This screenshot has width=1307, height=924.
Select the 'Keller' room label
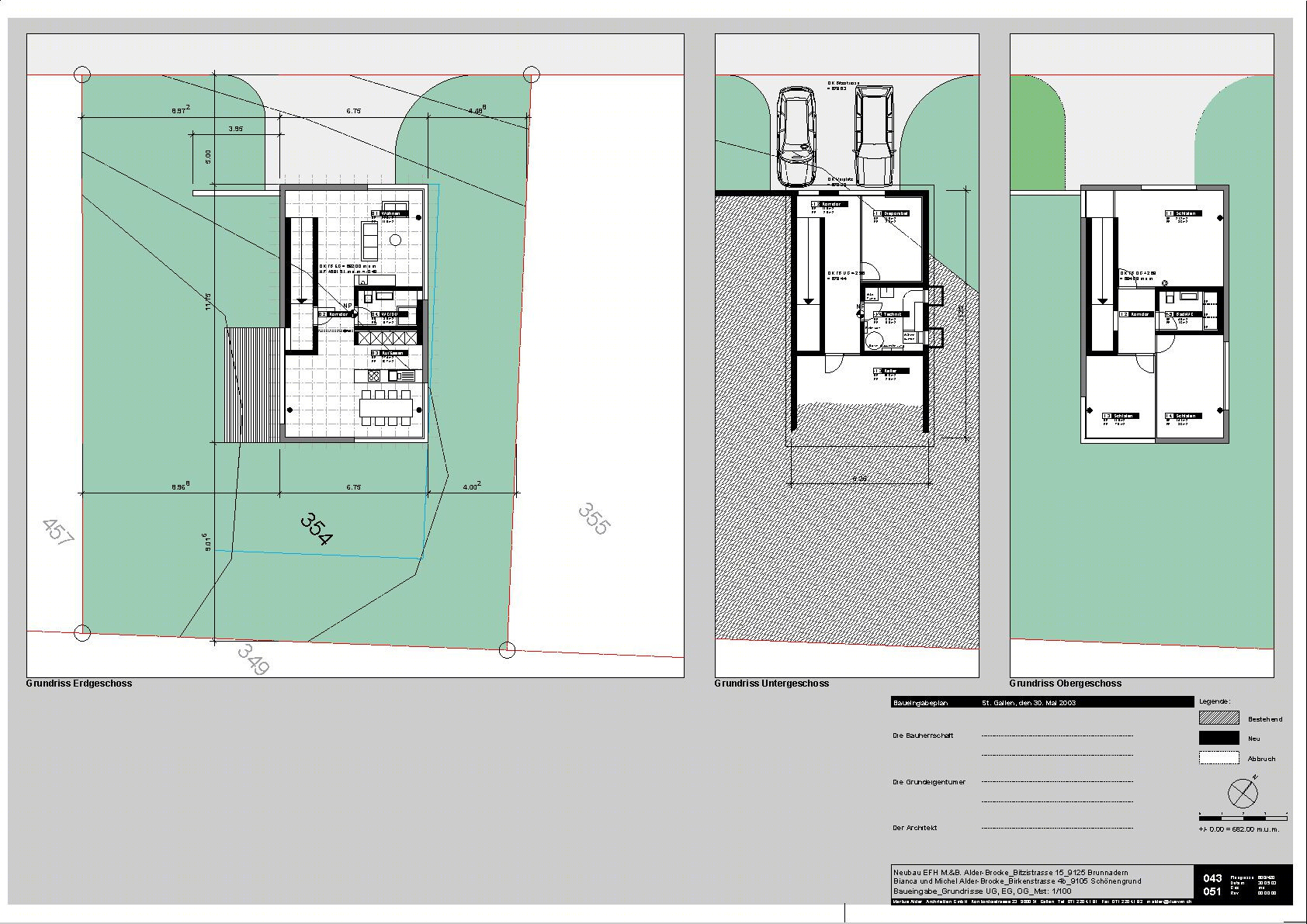coord(890,371)
